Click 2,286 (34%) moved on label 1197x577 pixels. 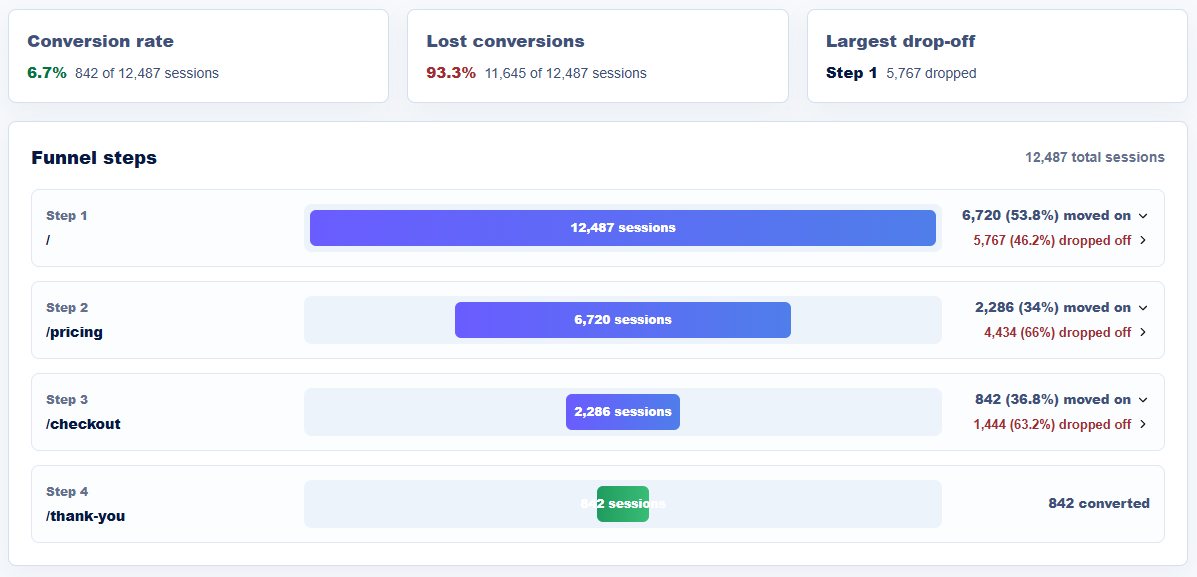[1053, 308]
